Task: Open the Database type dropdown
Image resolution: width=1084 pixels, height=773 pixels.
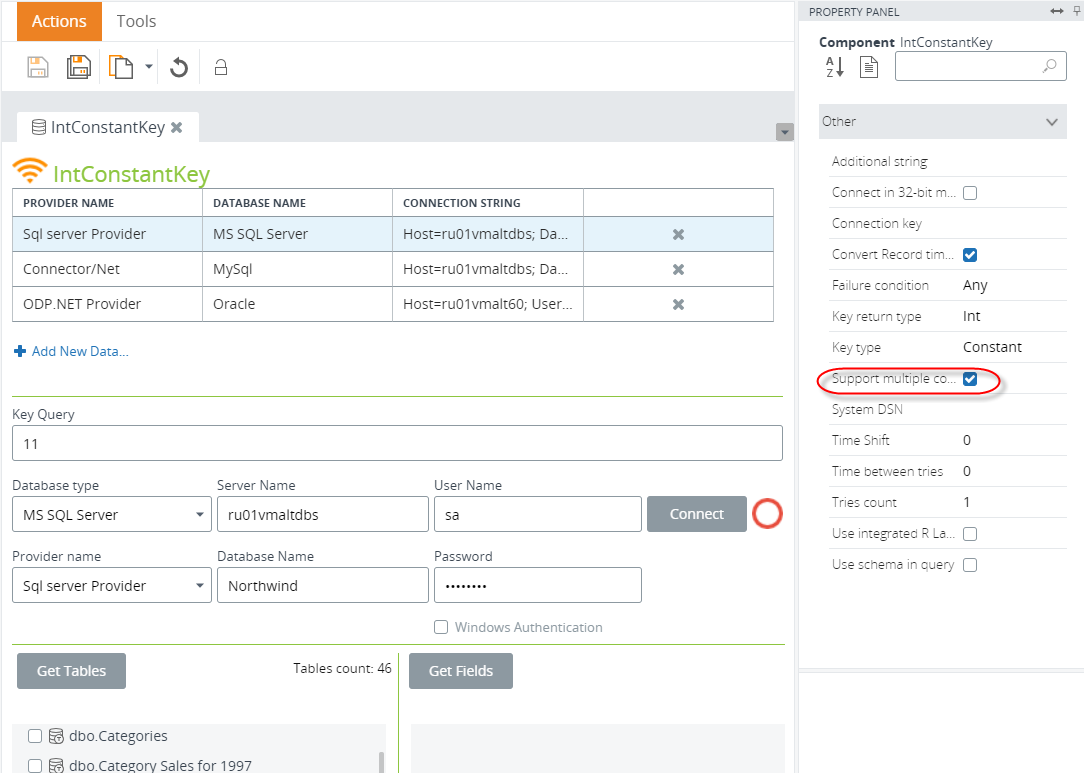Action: click(111, 515)
